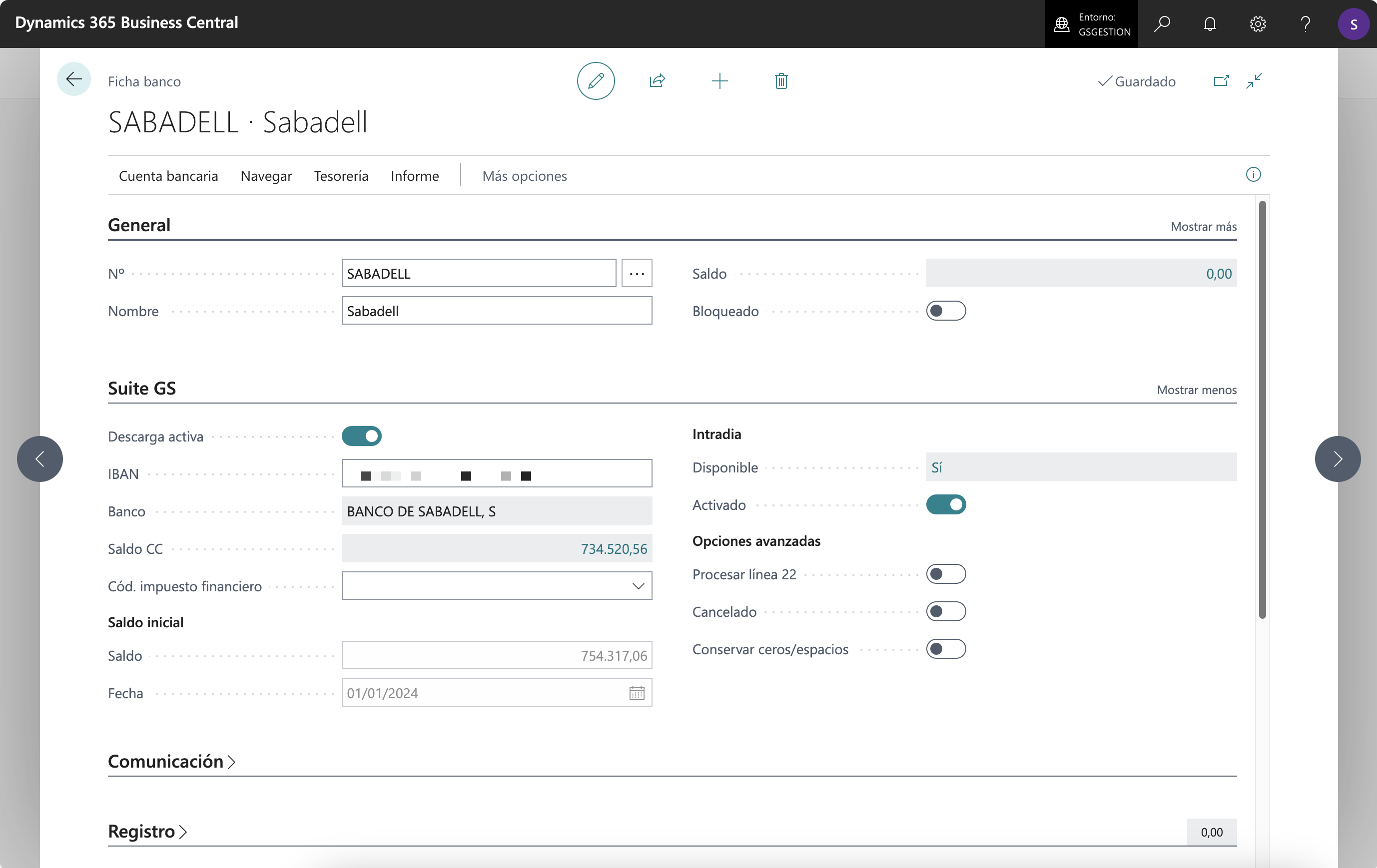Click the pencil edit icon
Viewport: 1377px width, 868px height.
595,80
